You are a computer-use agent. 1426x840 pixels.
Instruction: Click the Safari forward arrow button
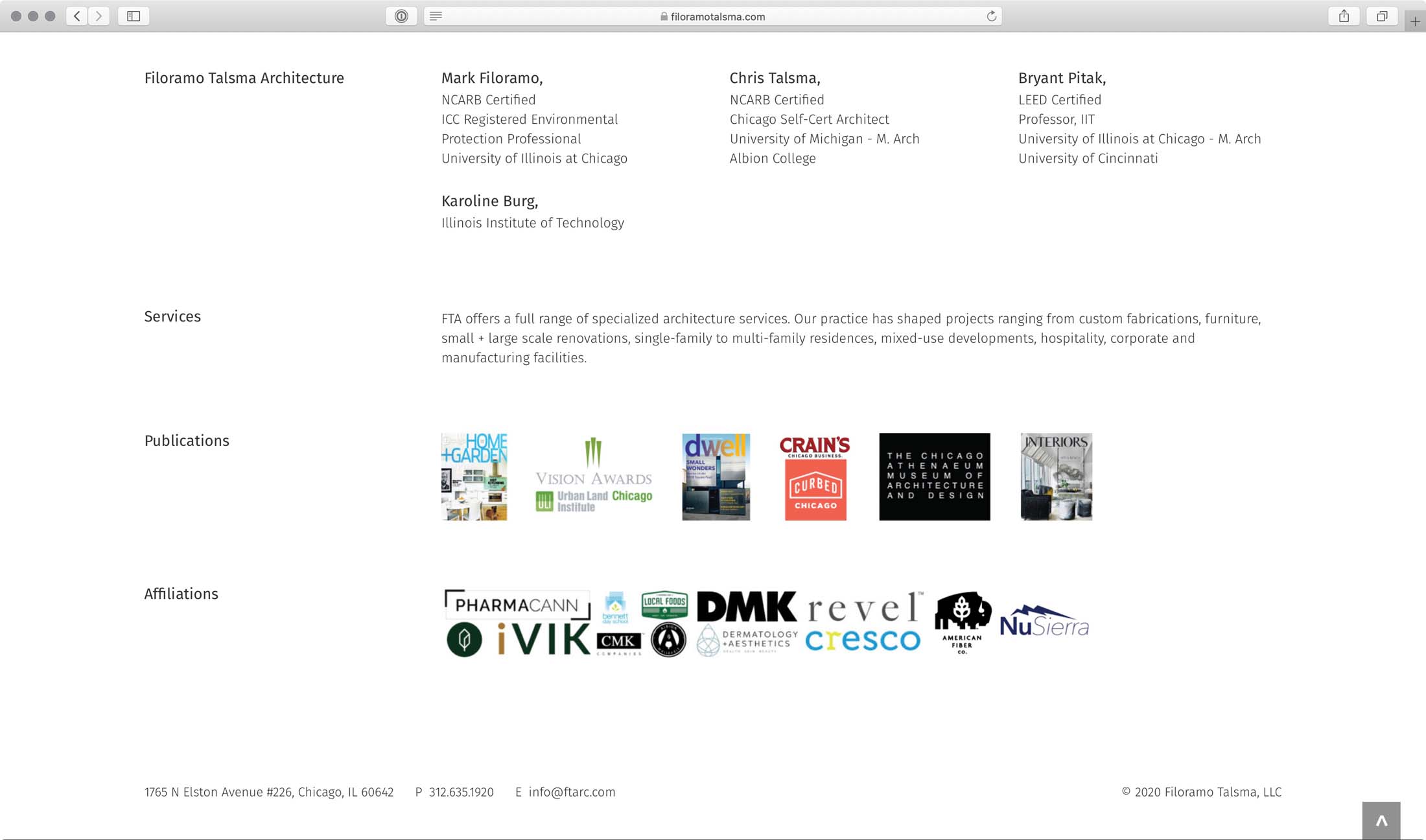99,16
